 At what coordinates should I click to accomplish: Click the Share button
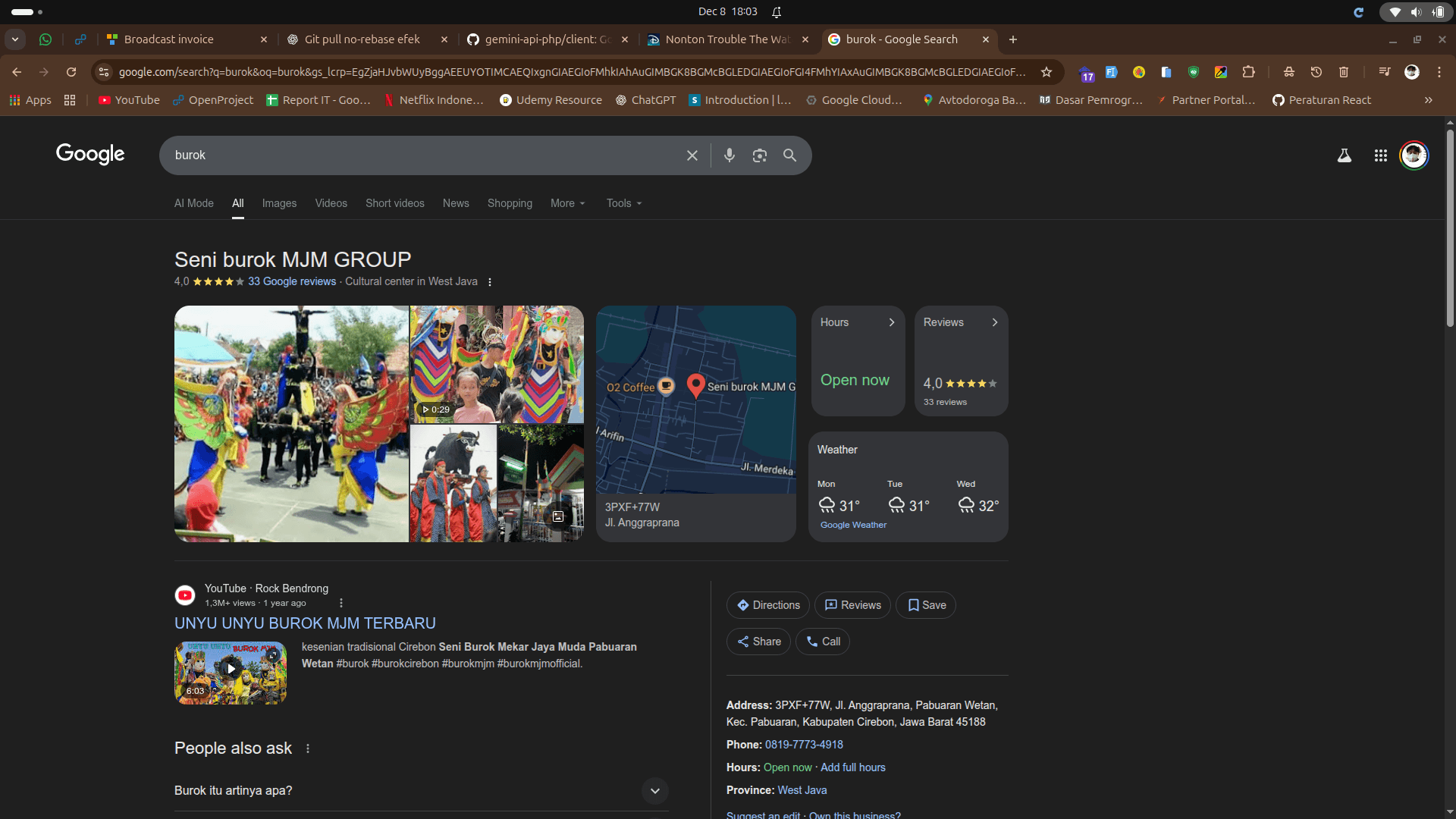[x=759, y=642]
